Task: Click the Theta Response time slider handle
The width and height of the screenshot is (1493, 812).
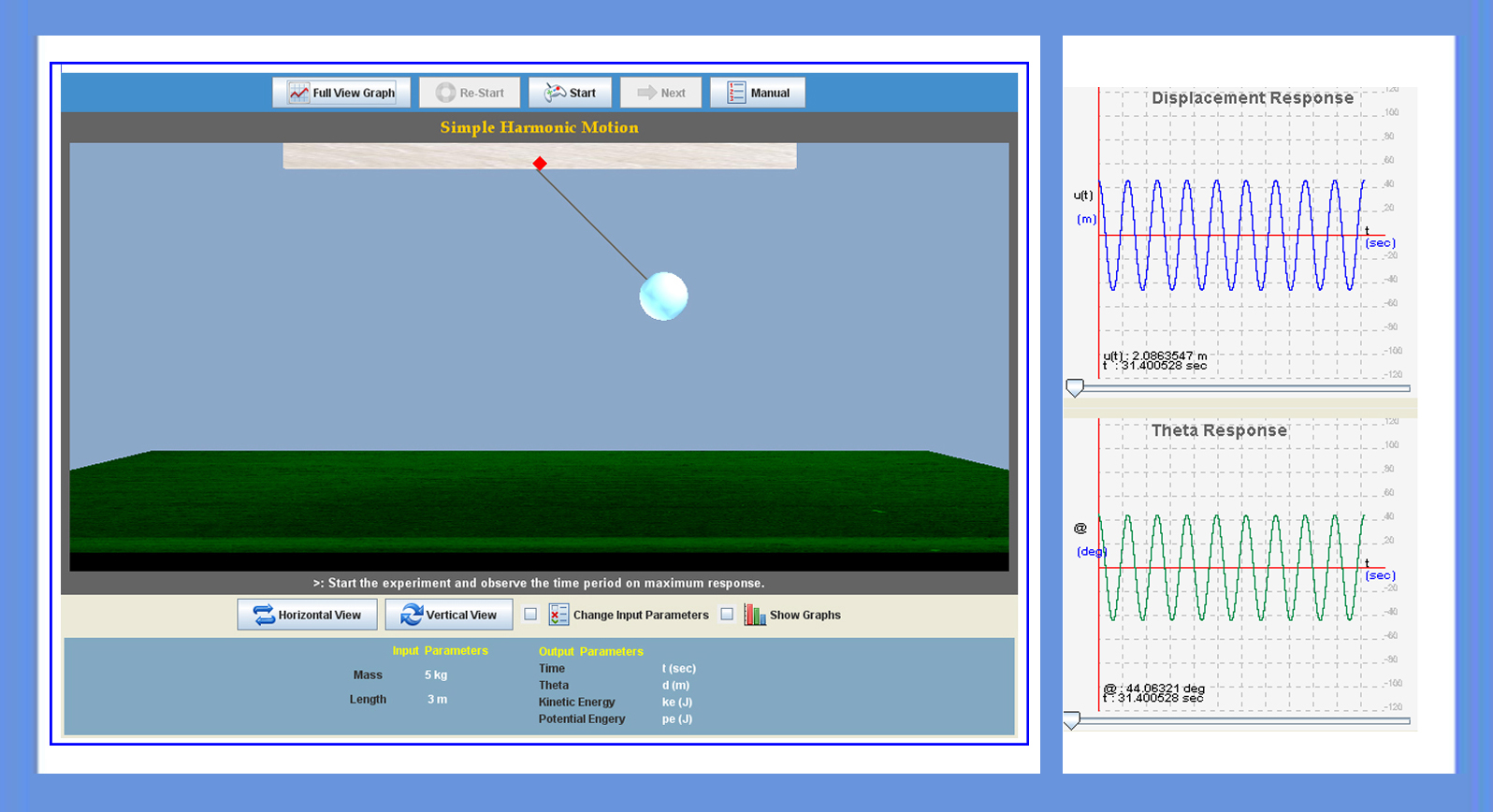Action: 1072,720
